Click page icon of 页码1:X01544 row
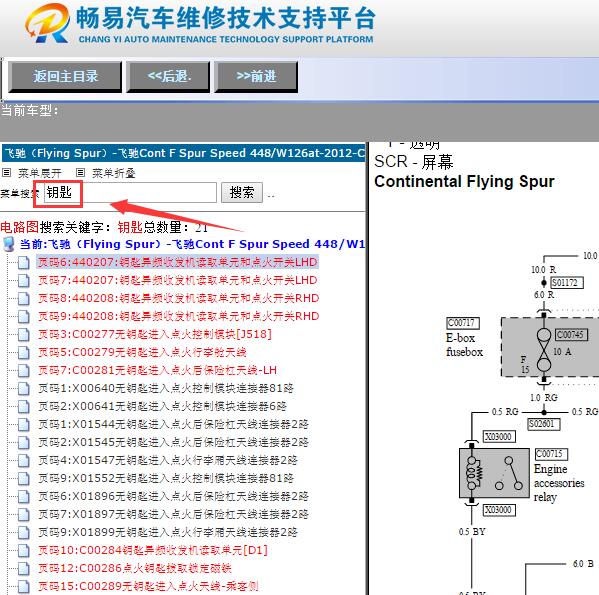 (24, 425)
